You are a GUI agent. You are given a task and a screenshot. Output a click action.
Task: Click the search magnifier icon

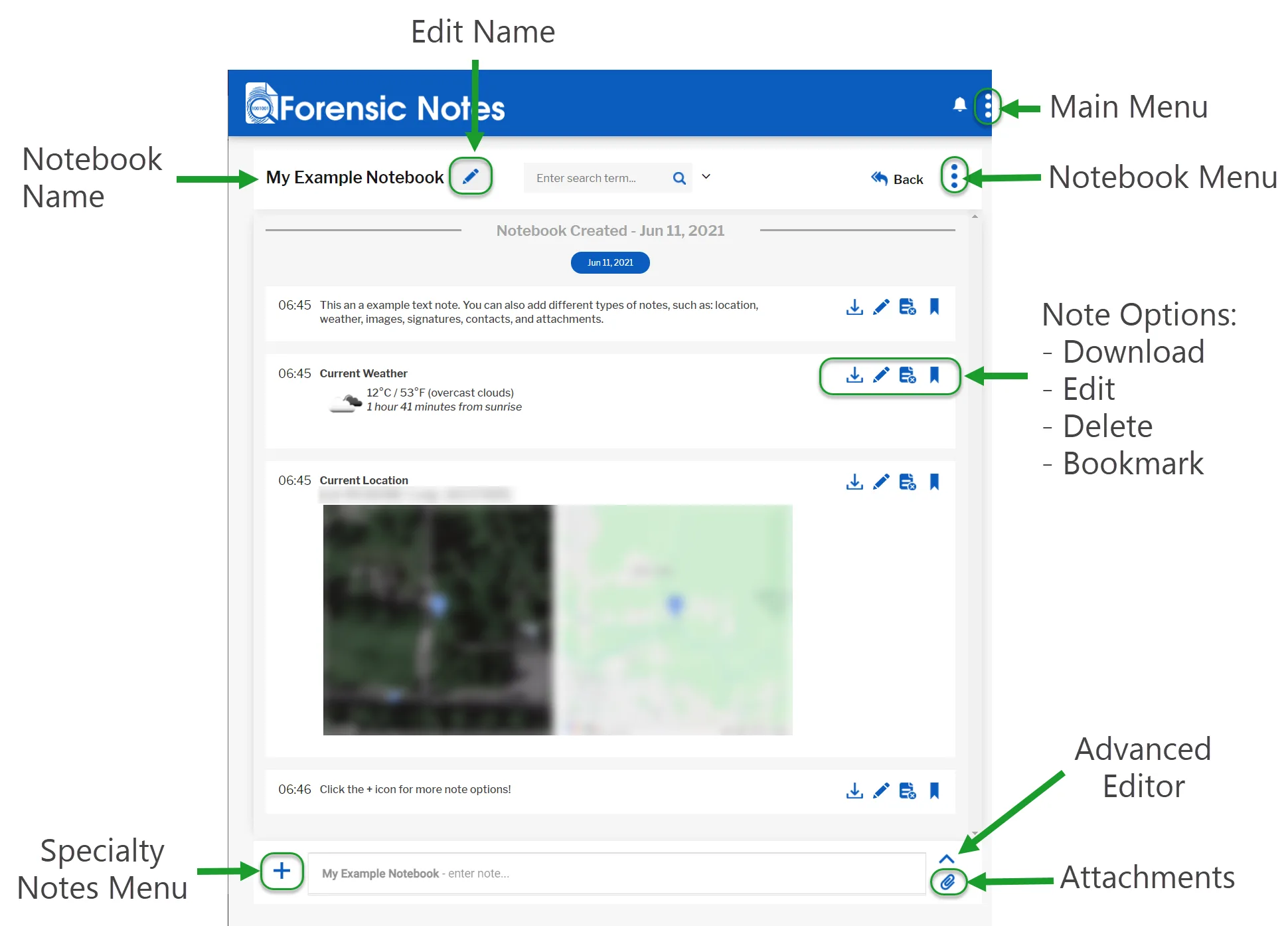679,178
